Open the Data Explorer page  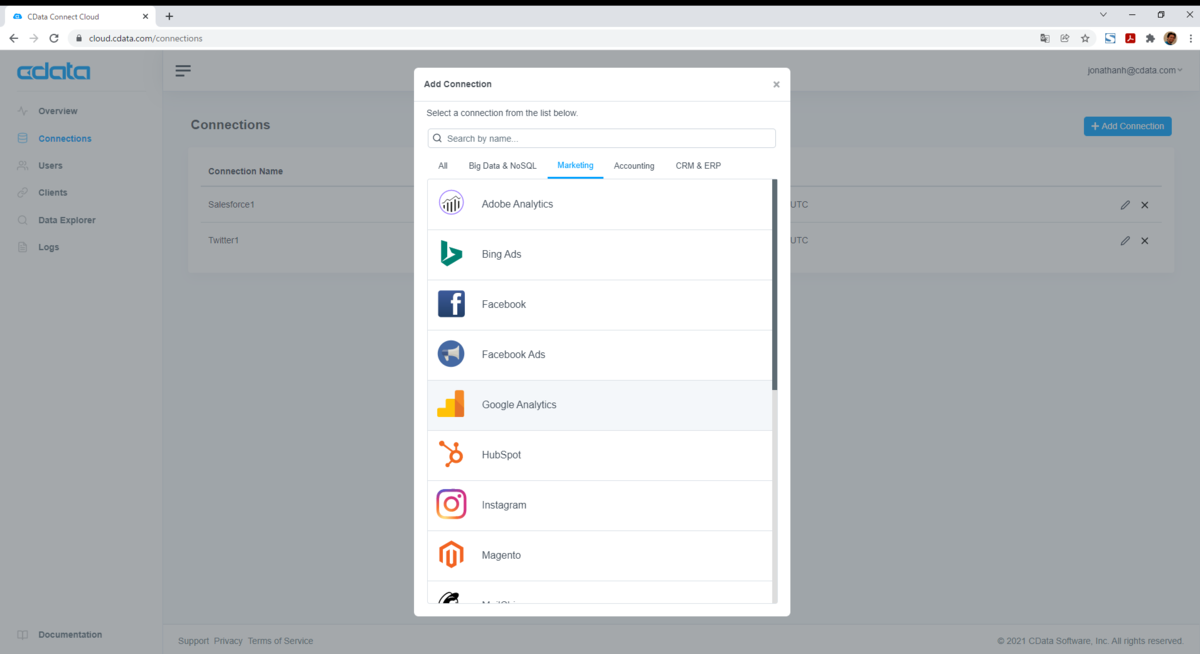point(67,220)
